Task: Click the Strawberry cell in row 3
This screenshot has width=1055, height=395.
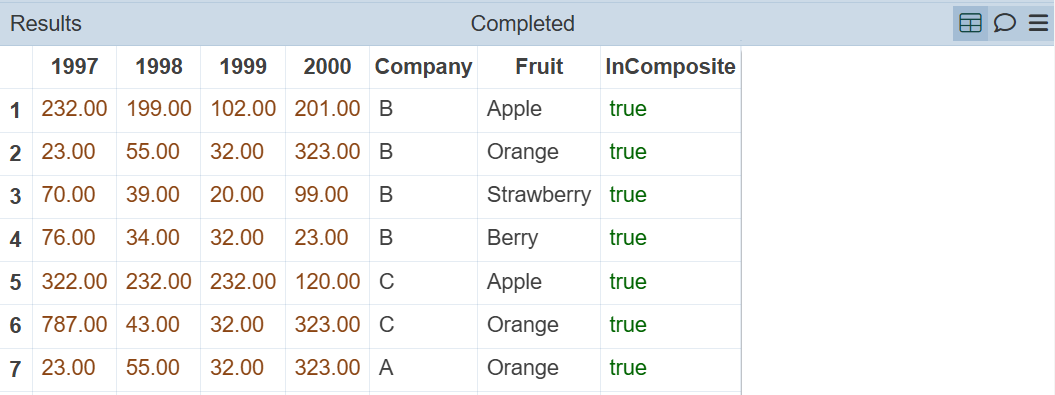Action: click(x=539, y=195)
